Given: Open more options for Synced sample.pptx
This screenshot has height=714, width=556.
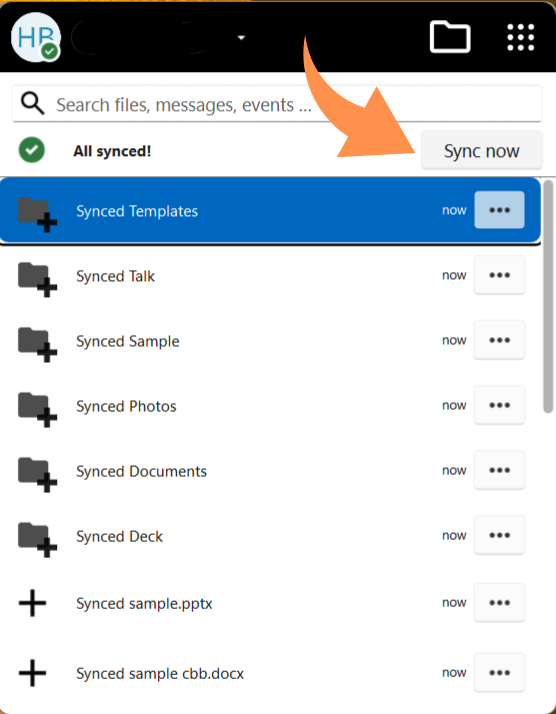Looking at the screenshot, I should [500, 603].
